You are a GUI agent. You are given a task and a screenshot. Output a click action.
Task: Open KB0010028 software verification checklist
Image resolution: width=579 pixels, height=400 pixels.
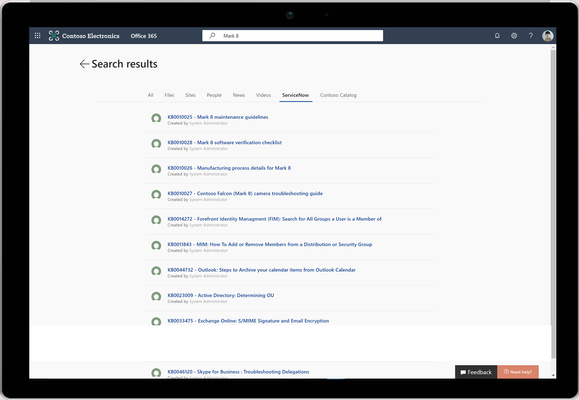(x=225, y=143)
